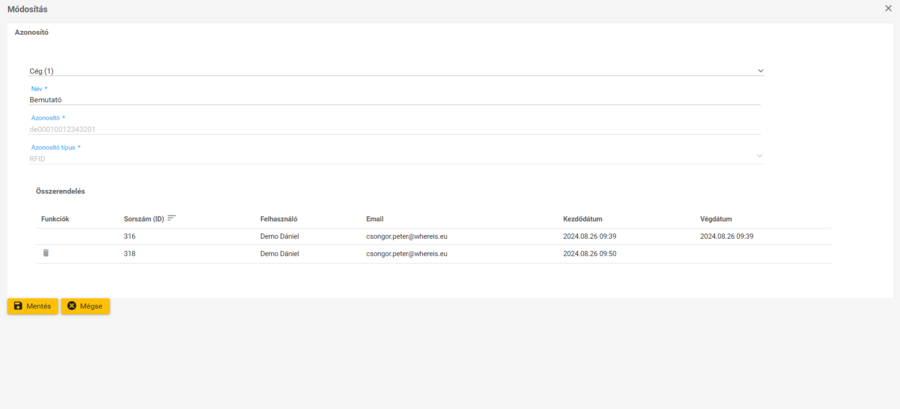Click Demo Dániel in row 318
This screenshot has height=409, width=900.
click(x=279, y=254)
